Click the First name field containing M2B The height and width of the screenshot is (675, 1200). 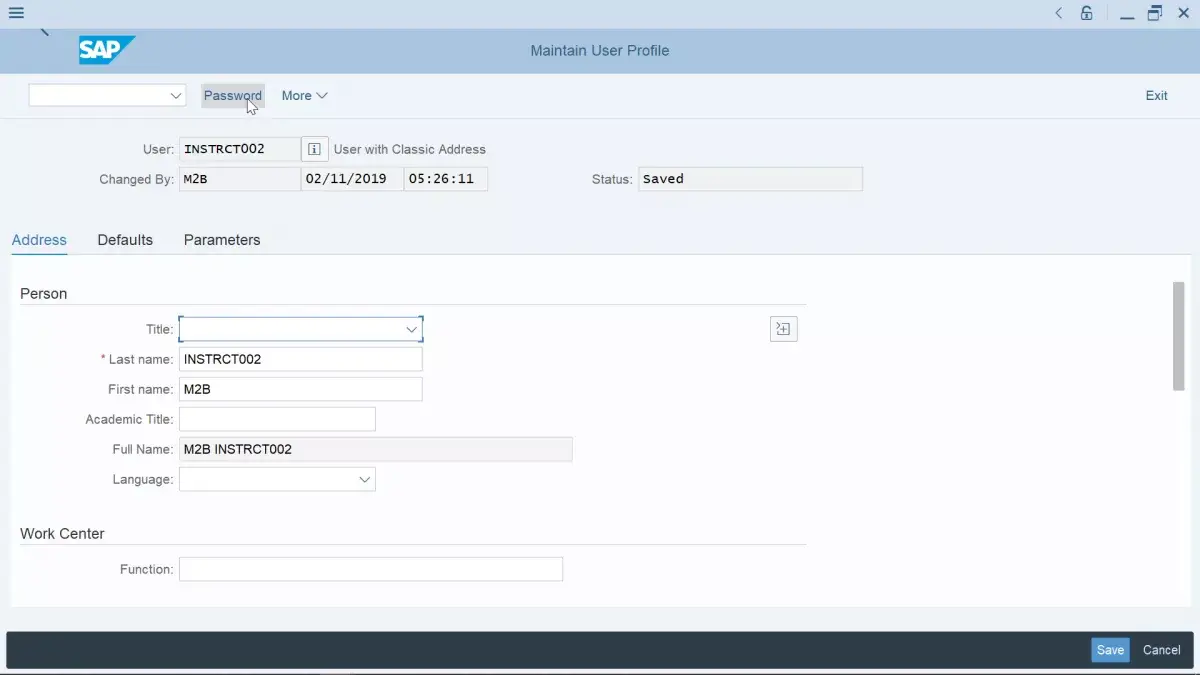(300, 389)
